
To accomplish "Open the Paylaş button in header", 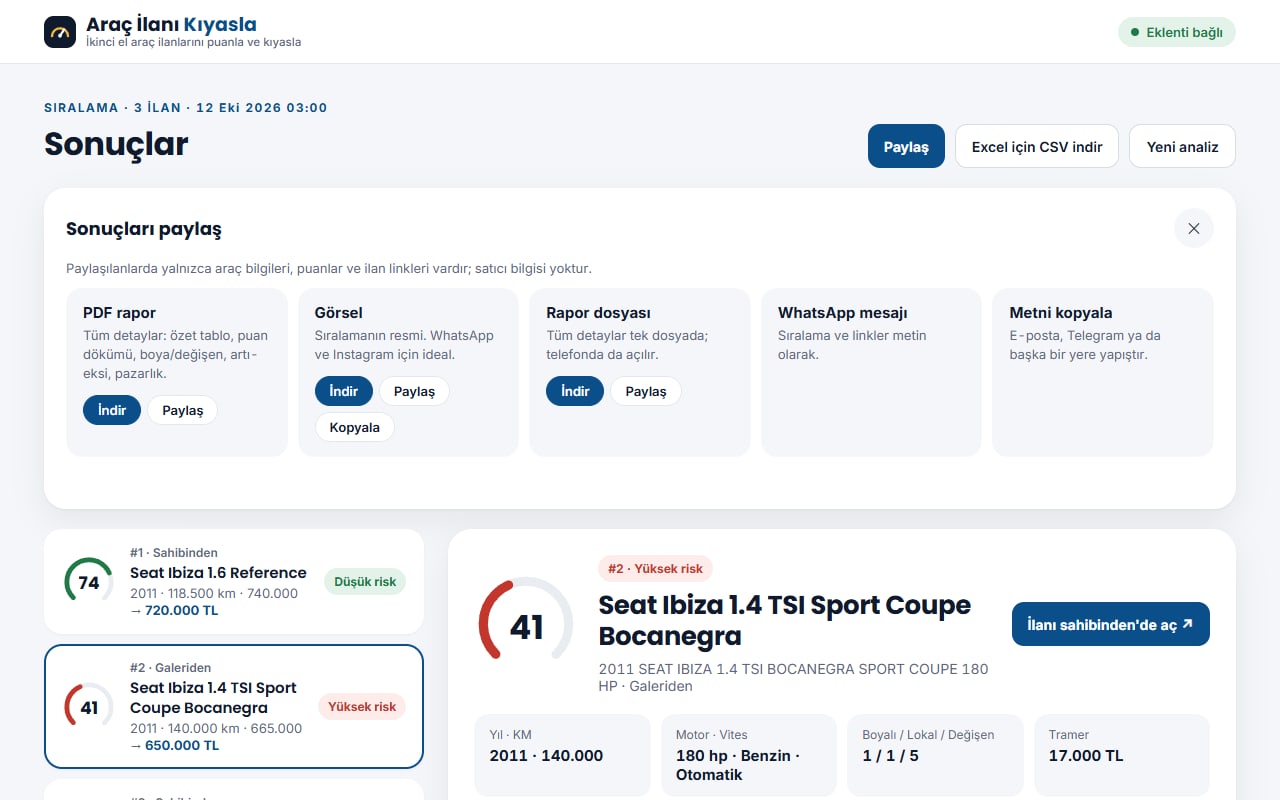I will point(906,146).
